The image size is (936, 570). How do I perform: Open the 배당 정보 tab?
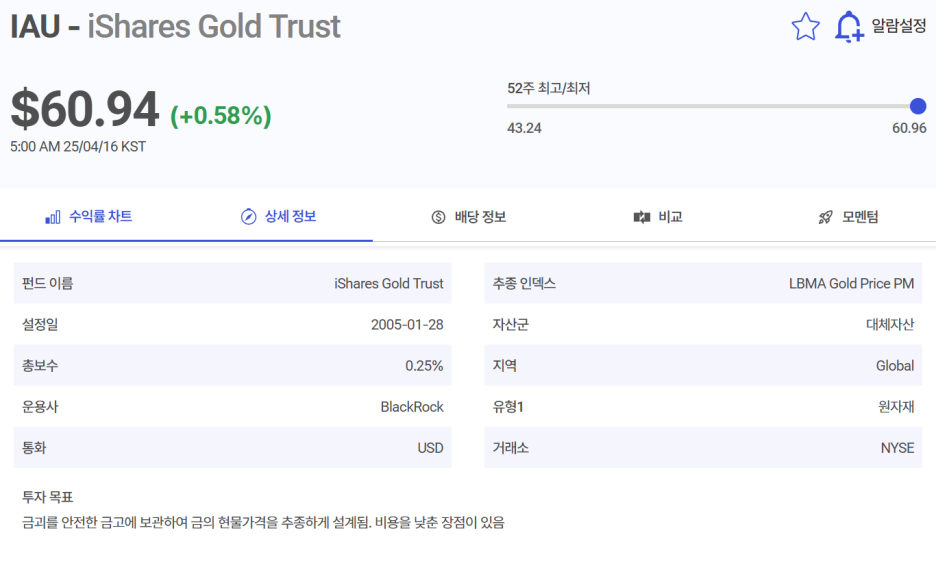480,217
